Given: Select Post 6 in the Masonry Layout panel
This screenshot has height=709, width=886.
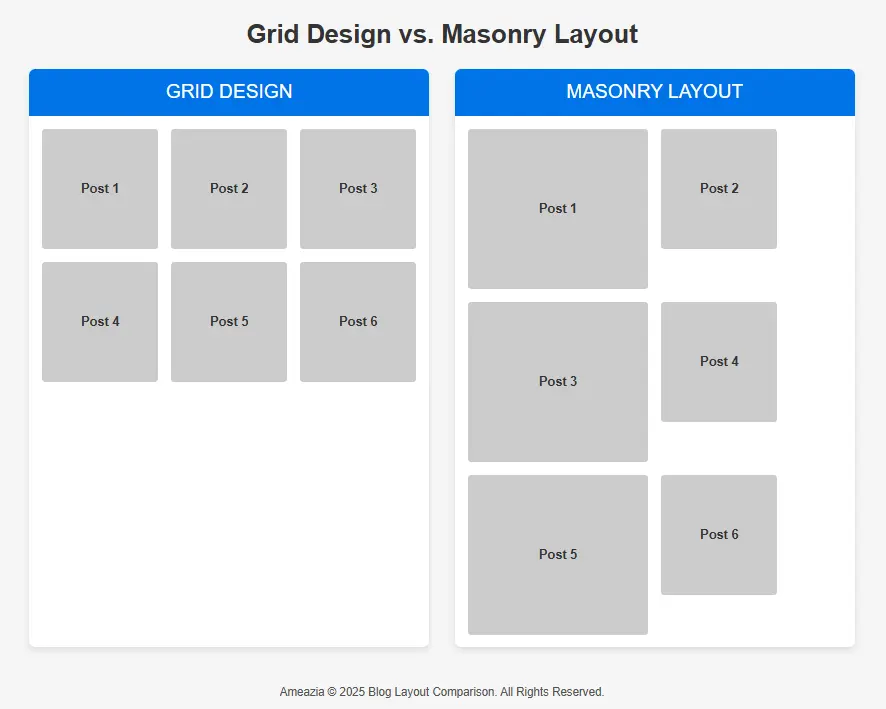Looking at the screenshot, I should 719,534.
